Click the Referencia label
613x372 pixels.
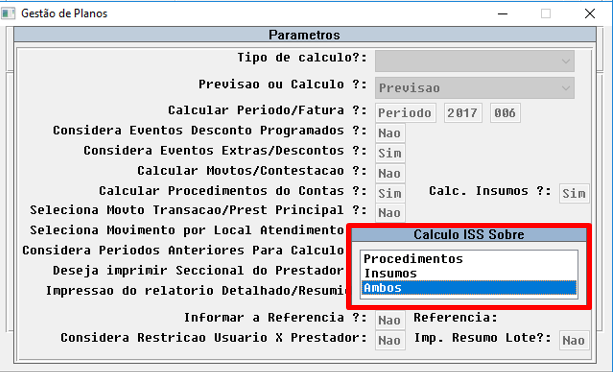pos(455,318)
